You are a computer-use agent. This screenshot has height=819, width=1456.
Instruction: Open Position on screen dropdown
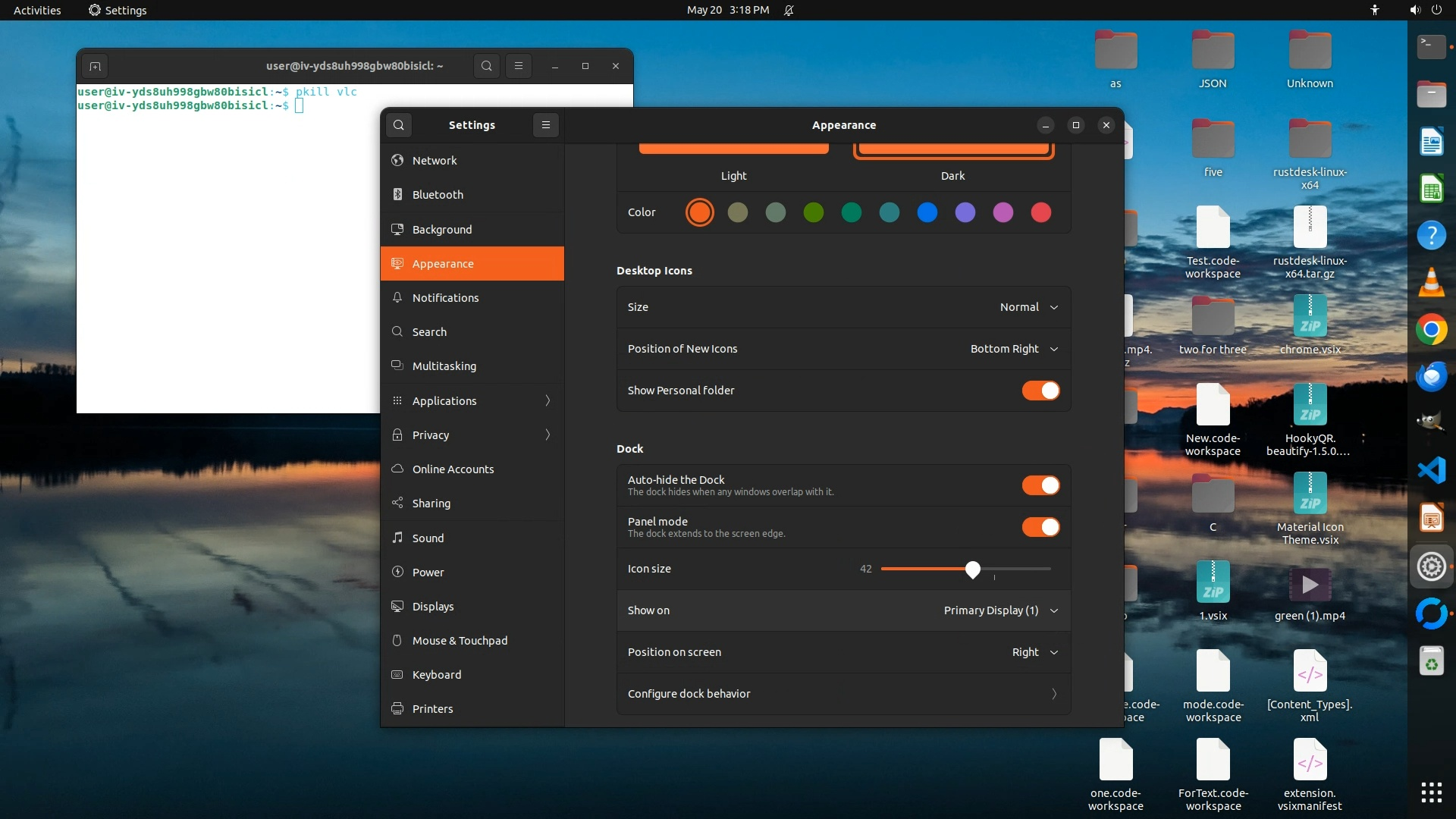pos(1034,652)
